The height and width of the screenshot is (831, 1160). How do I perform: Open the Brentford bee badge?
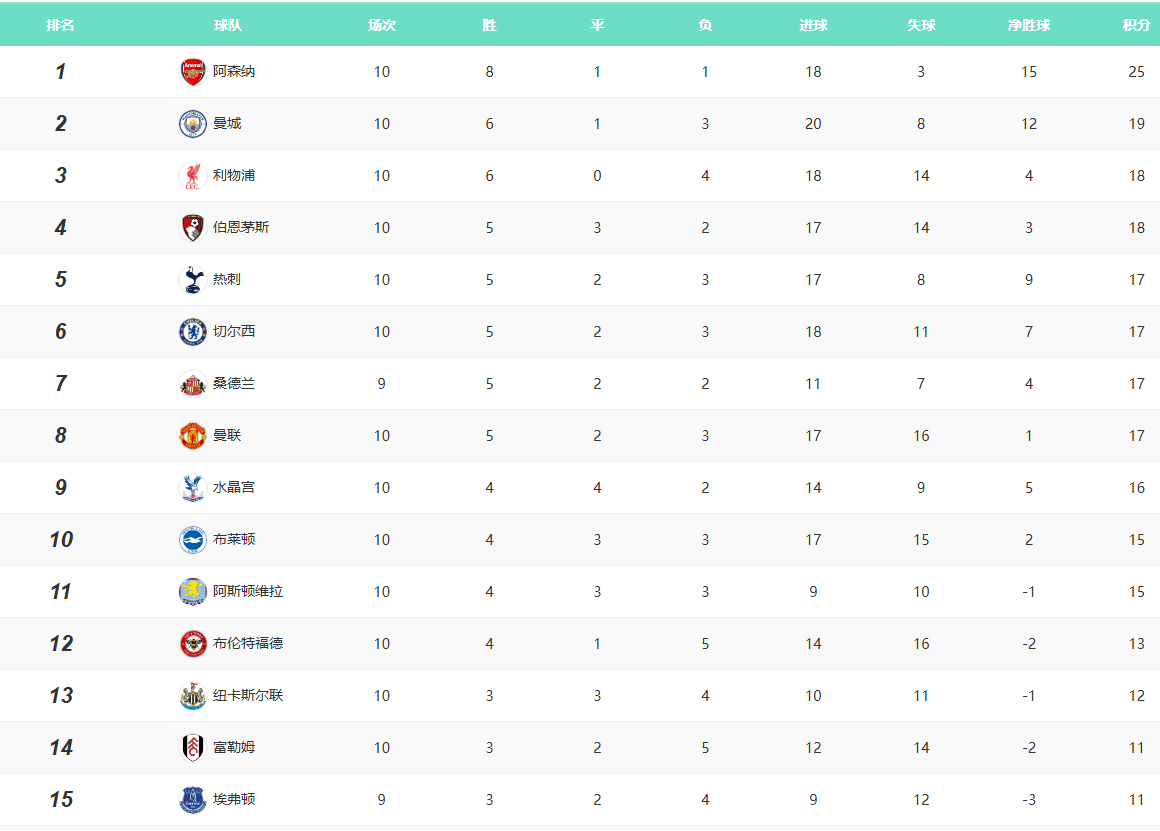tap(193, 644)
